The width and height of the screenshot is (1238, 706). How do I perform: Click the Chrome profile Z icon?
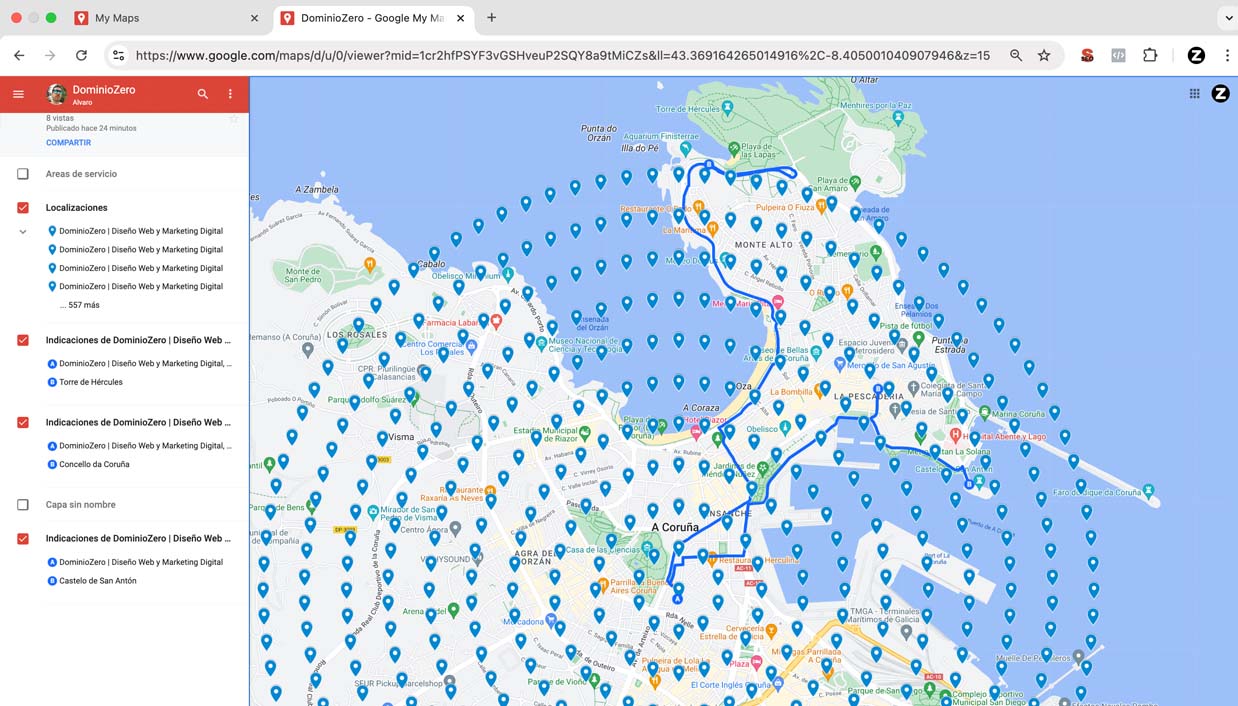pos(1196,56)
